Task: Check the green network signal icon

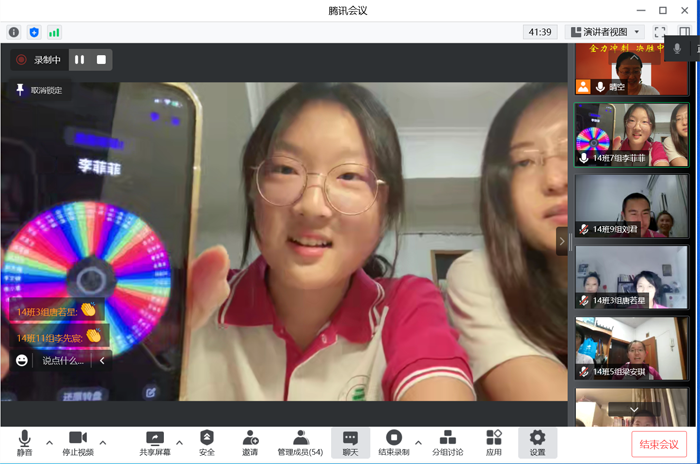Action: (x=54, y=32)
